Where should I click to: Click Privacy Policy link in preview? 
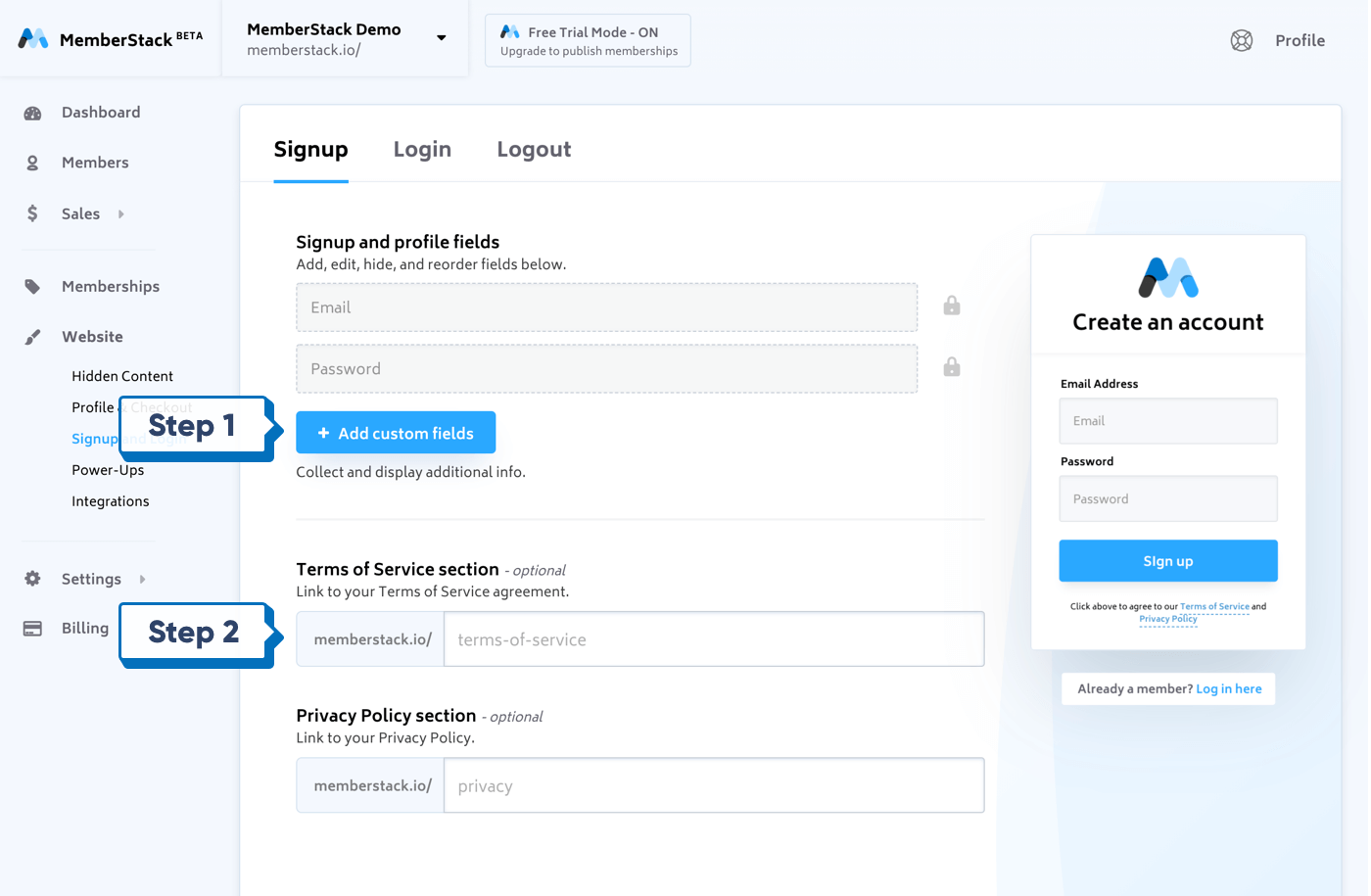tap(1168, 619)
